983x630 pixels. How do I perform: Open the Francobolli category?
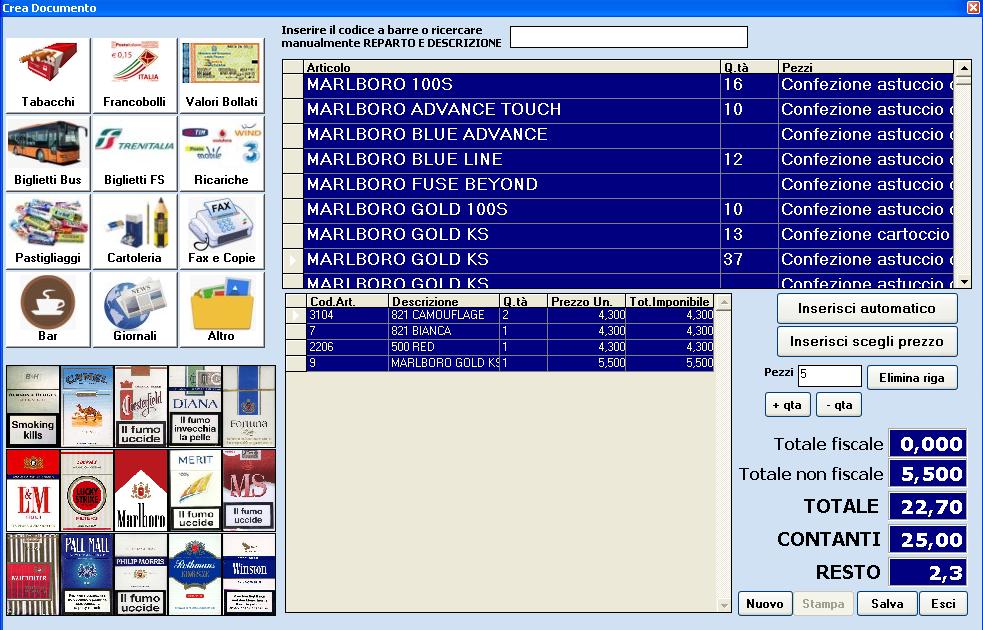135,75
